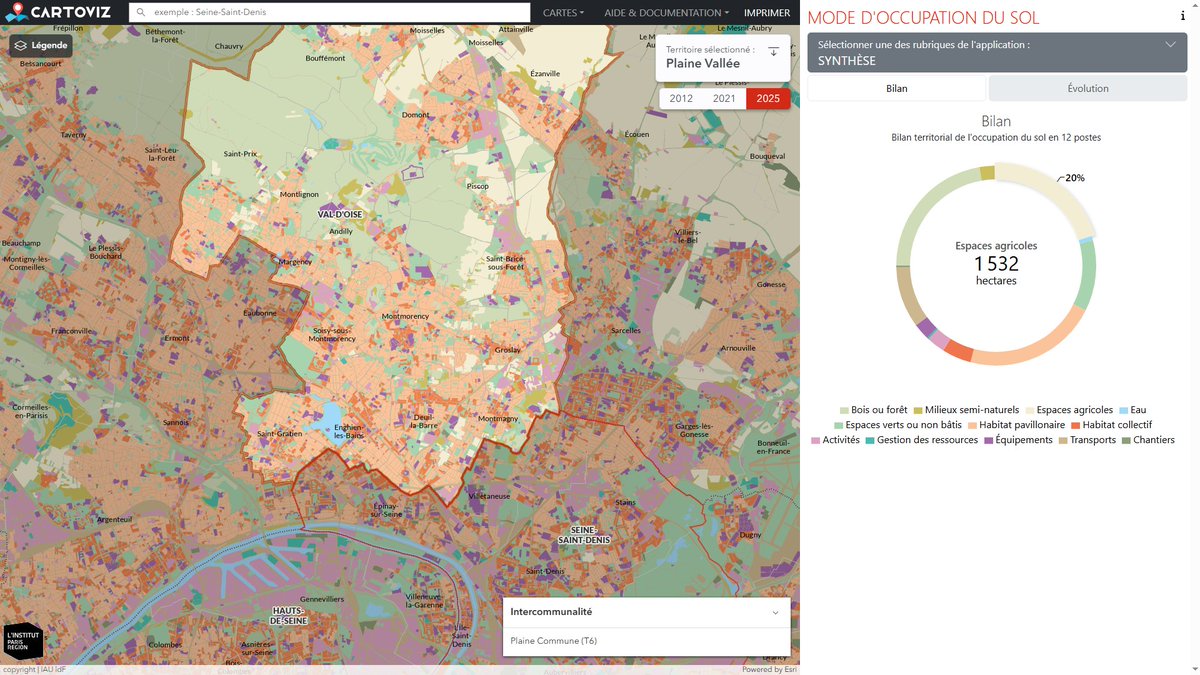Click Argenteuil label on the map

(114, 519)
